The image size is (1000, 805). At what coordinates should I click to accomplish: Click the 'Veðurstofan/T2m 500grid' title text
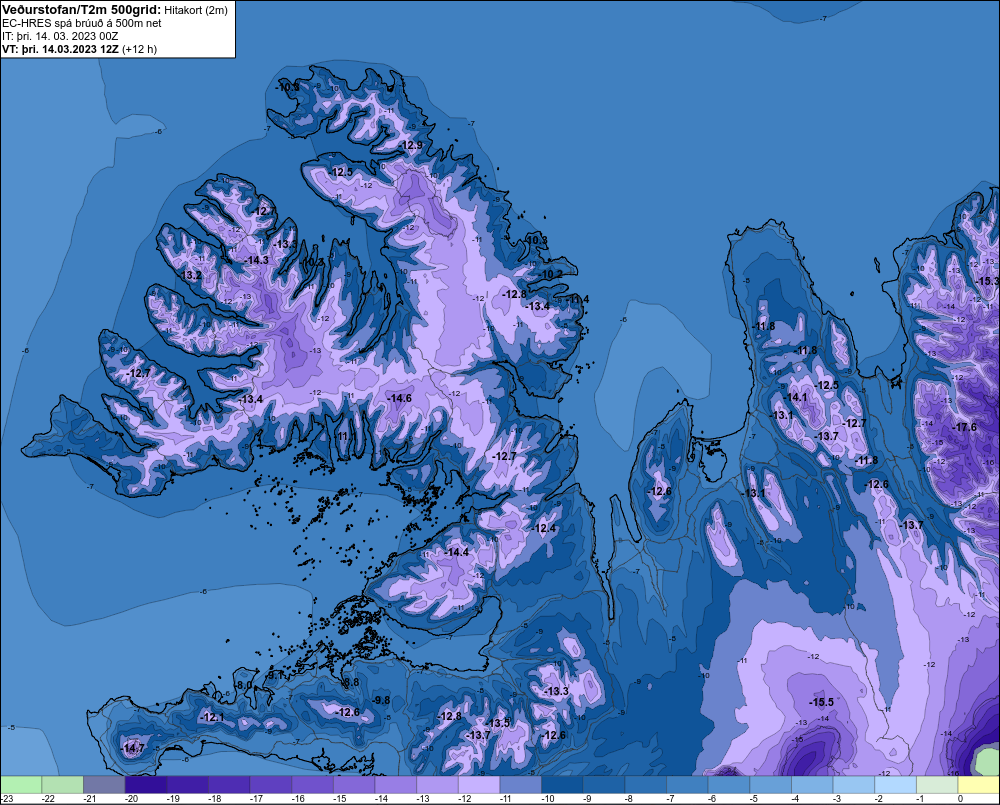click(80, 10)
